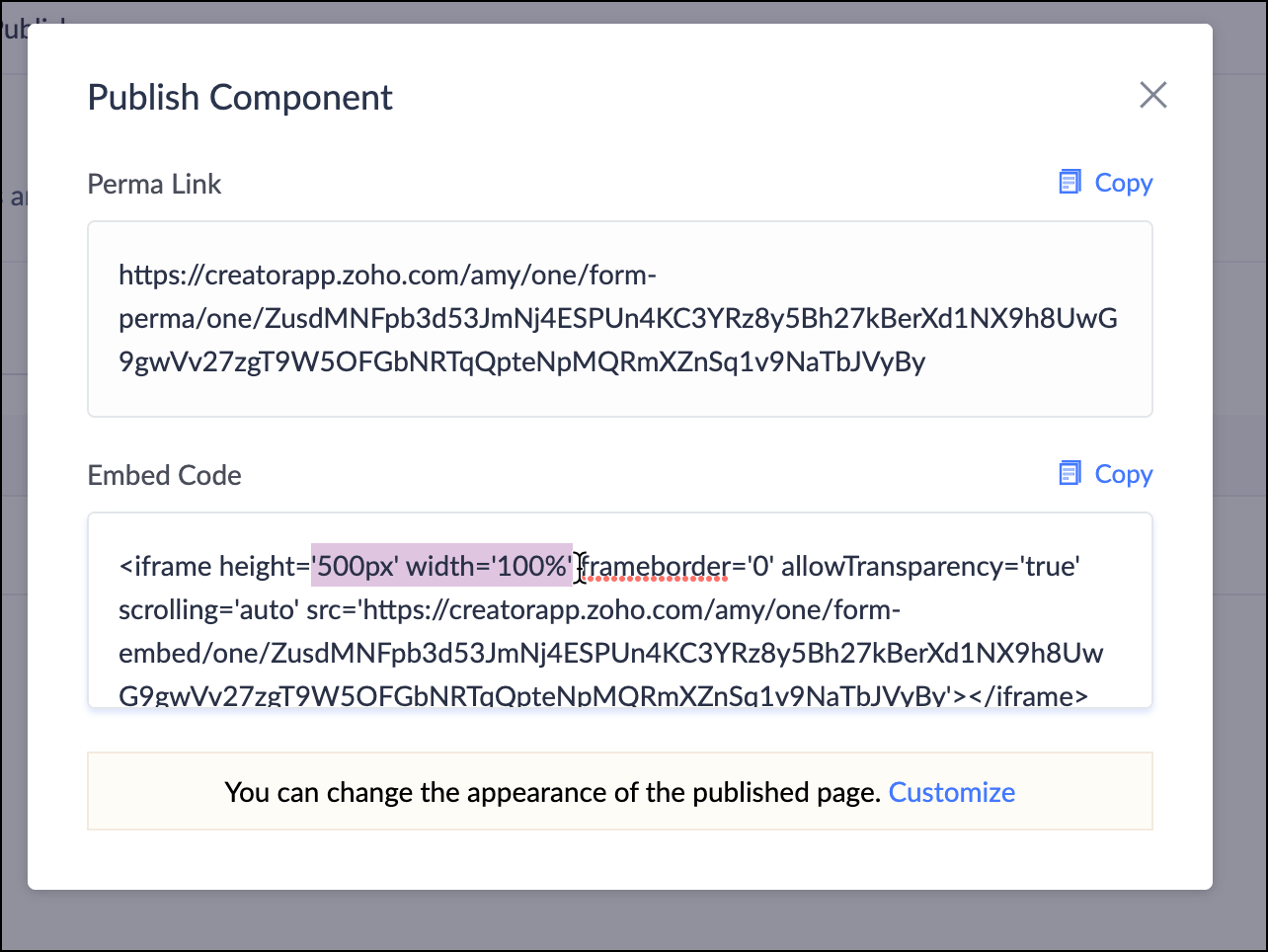Click the dimmed backdrop below the dialog
This screenshot has height=952, width=1268.
pyautogui.click(x=632, y=921)
